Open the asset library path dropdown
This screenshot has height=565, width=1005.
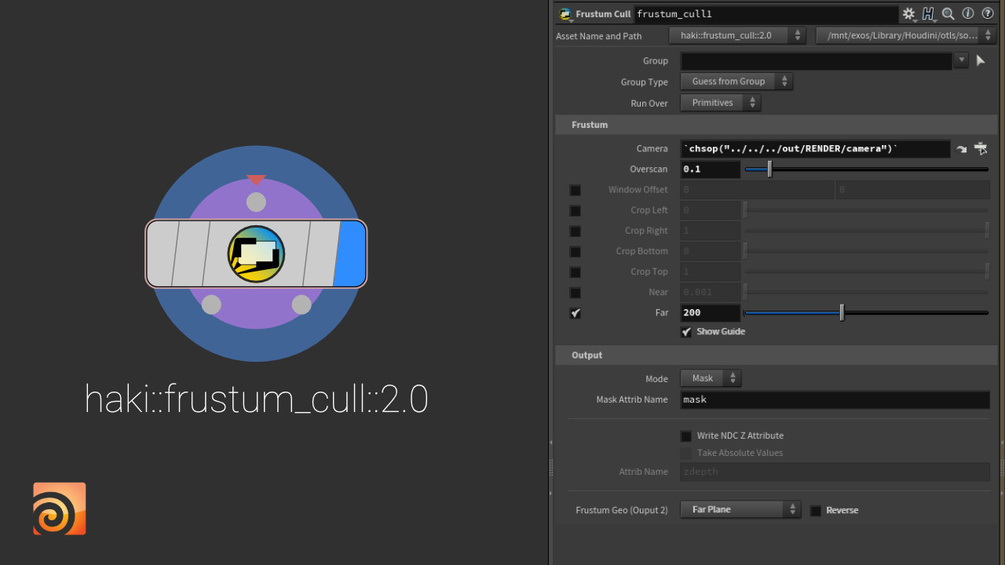click(x=906, y=35)
